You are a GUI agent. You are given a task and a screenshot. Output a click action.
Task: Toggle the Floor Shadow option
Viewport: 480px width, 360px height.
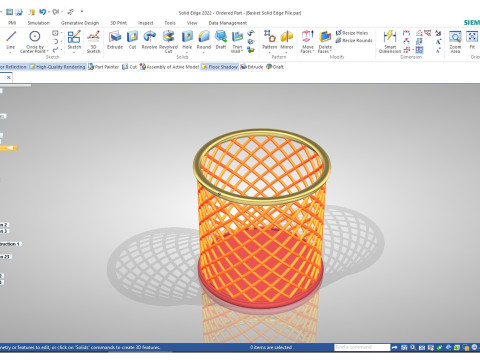tap(220, 67)
